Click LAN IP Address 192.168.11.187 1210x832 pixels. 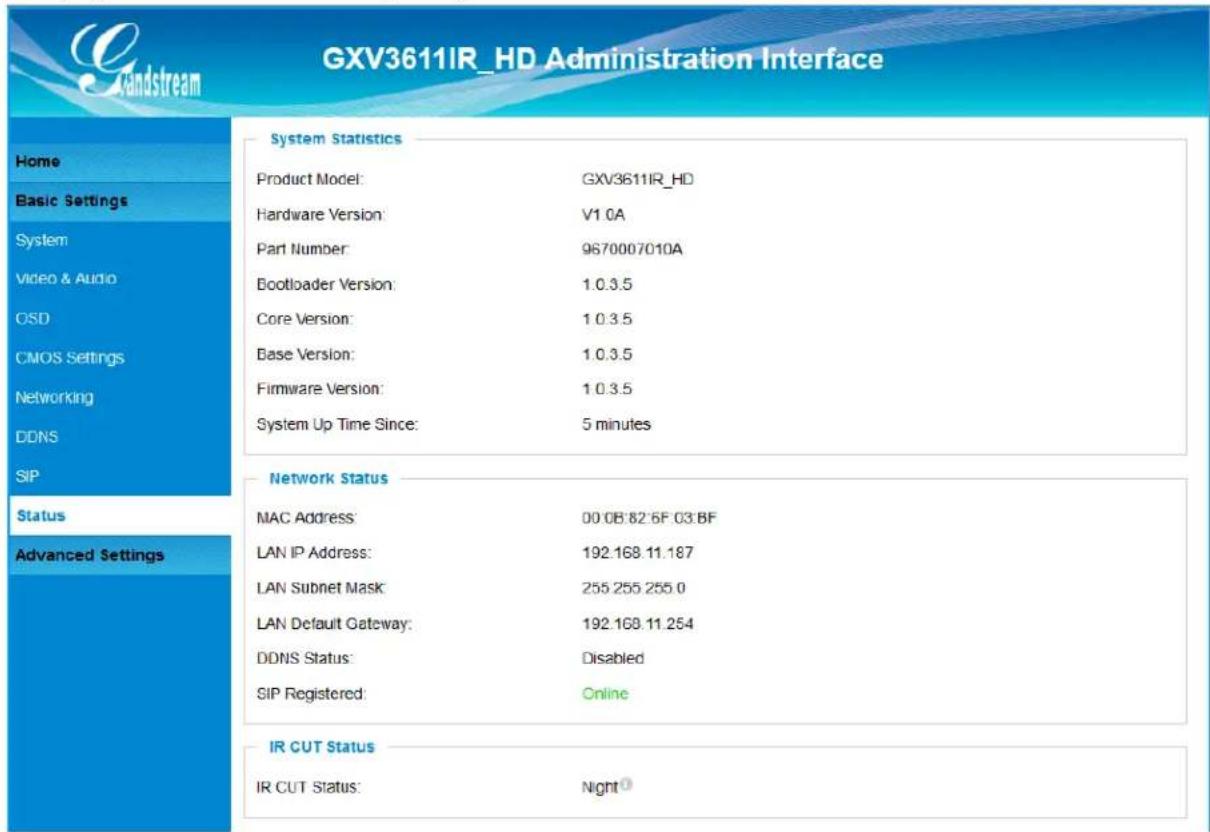click(638, 553)
